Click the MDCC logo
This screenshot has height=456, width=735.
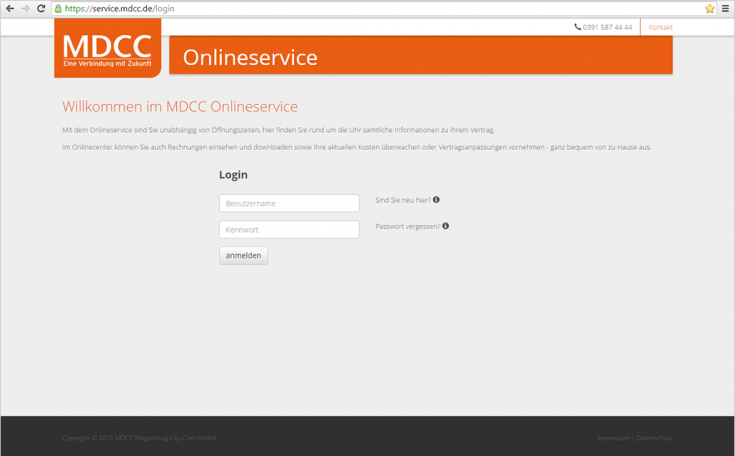pos(108,48)
